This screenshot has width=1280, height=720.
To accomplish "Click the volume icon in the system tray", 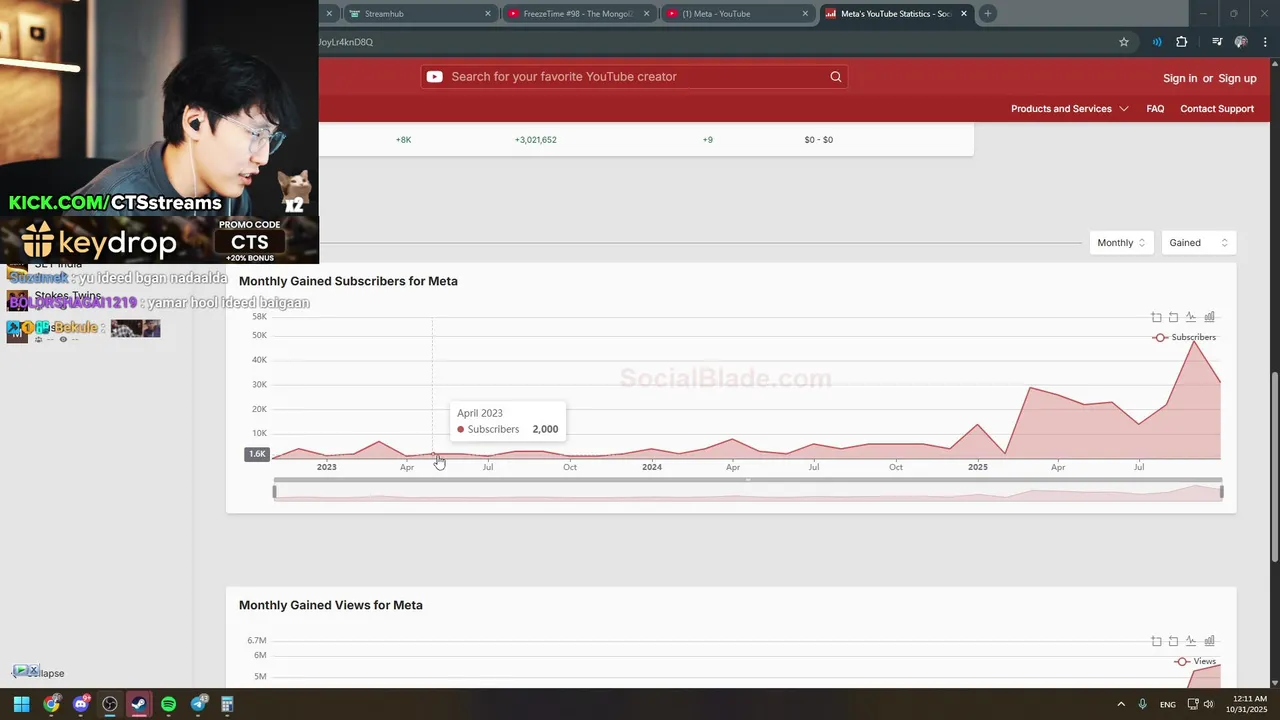I will (x=1208, y=704).
